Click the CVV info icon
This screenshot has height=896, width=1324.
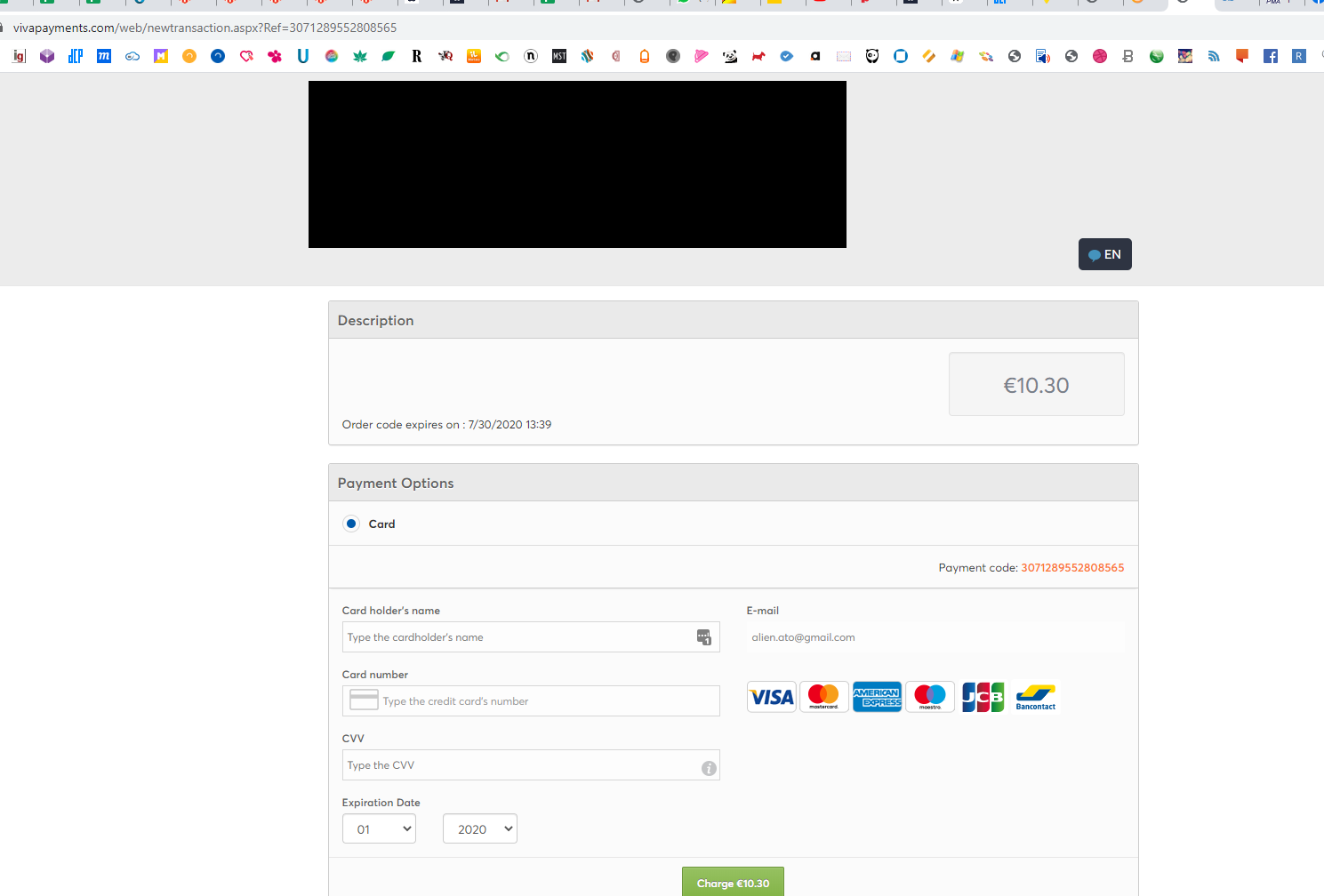(709, 768)
